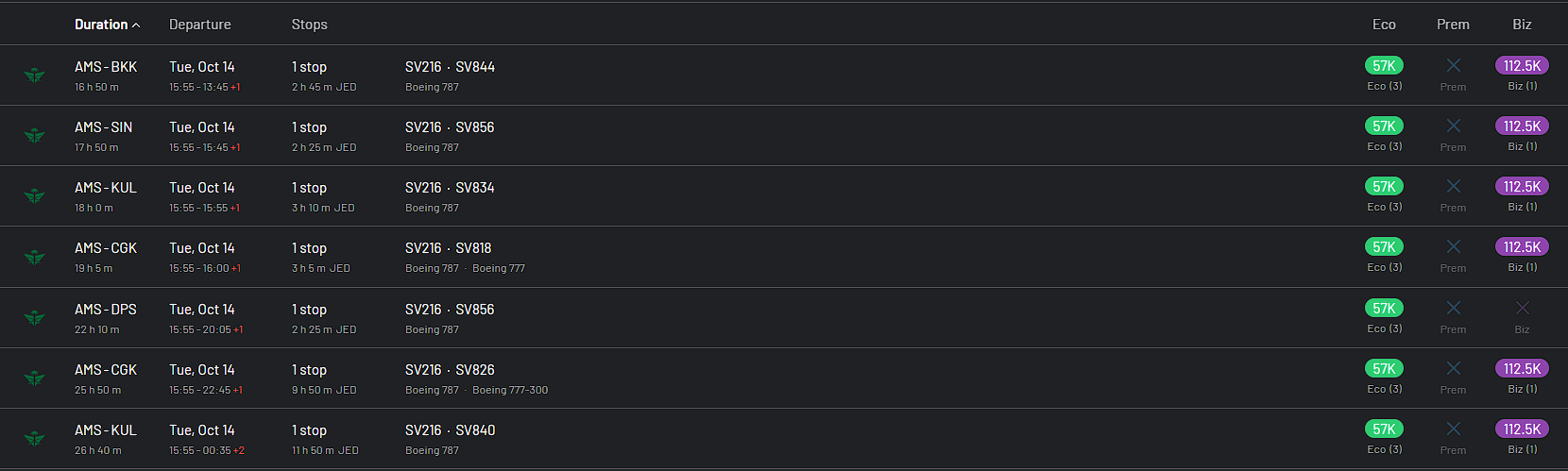The width and height of the screenshot is (1568, 471).
Task: Pick the 57K Eco fare for AMS-DPS
Action: [1384, 309]
